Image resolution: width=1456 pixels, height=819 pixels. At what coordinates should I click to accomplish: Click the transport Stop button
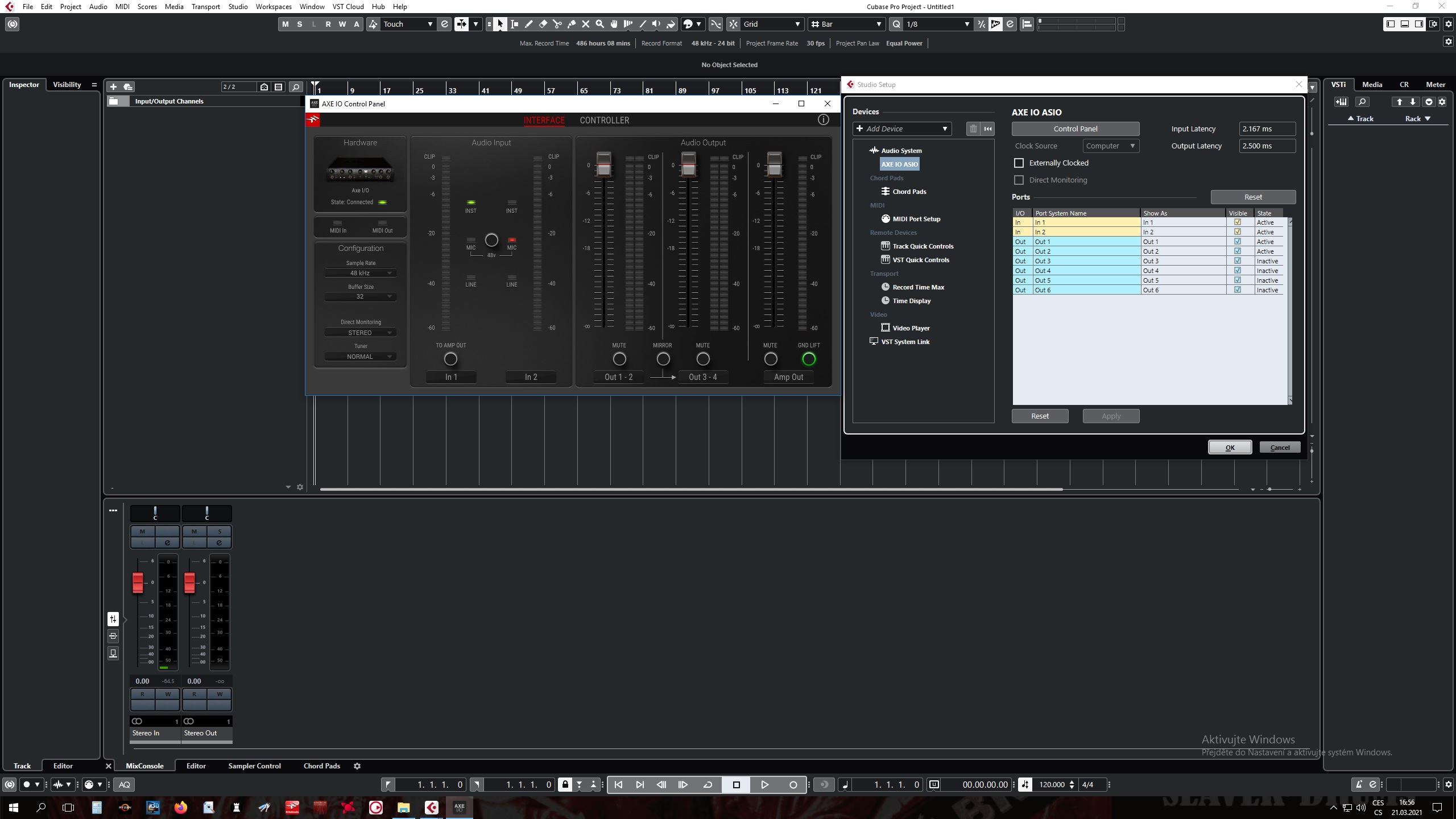pyautogui.click(x=737, y=785)
